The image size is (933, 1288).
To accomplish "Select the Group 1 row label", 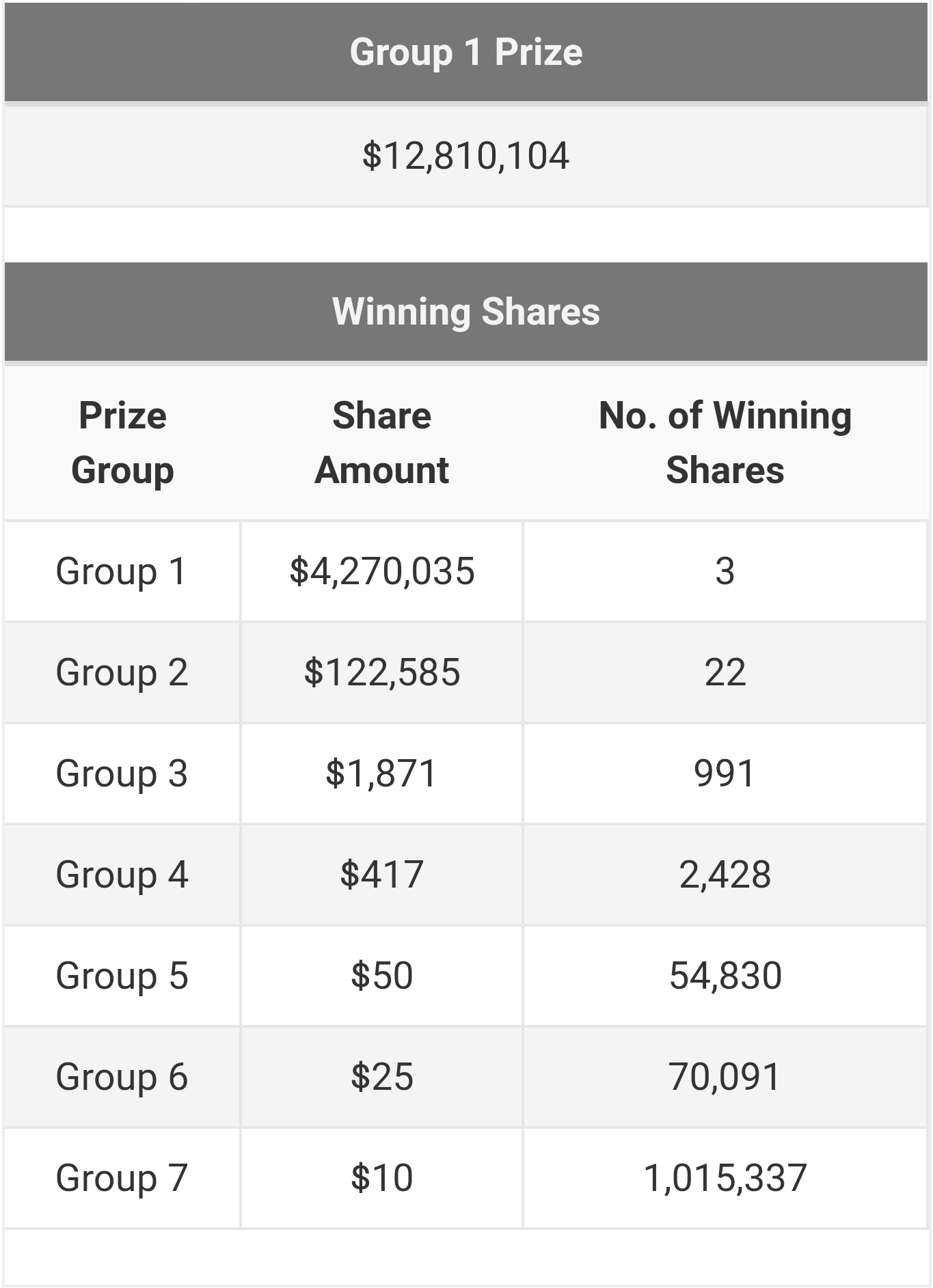I will click(x=121, y=571).
